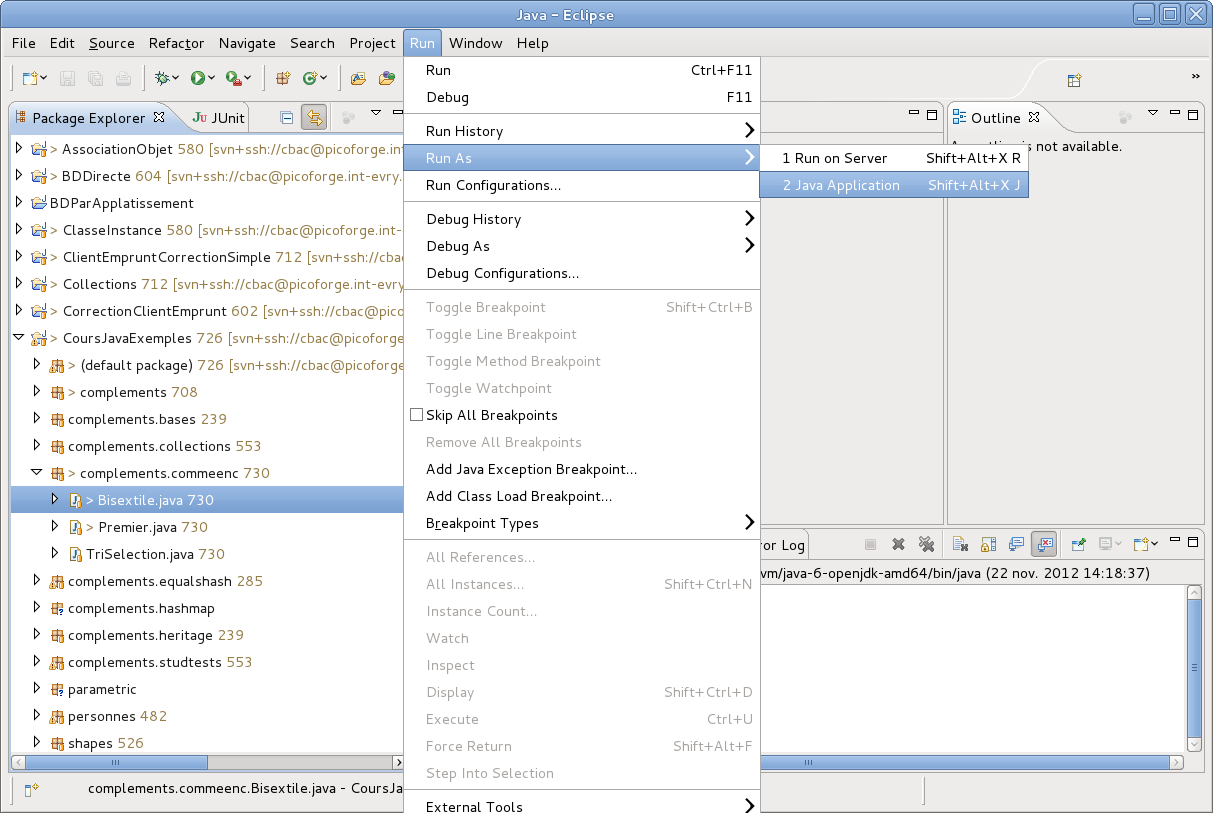Viewport: 1213px width, 813px height.
Task: Click the Pin Console icon
Action: (1079, 544)
